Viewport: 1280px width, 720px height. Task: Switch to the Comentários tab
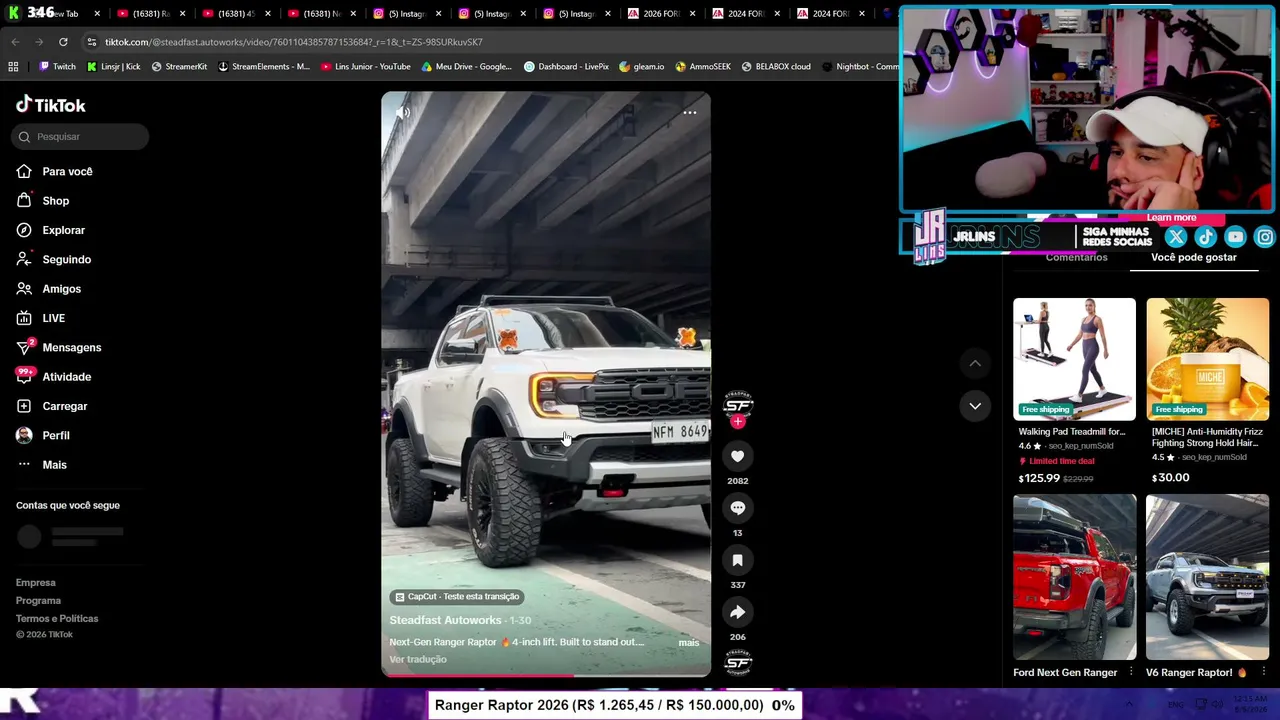pyautogui.click(x=1076, y=257)
